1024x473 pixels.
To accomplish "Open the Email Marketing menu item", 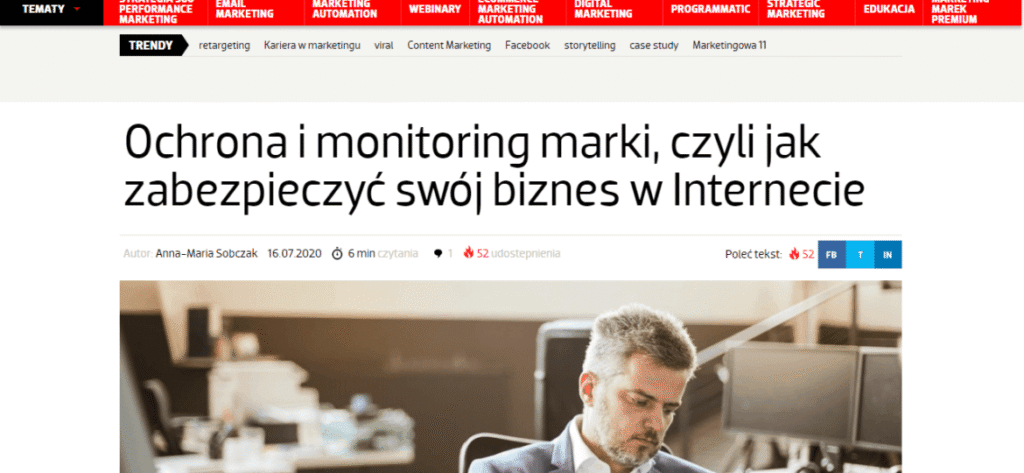I will point(244,9).
